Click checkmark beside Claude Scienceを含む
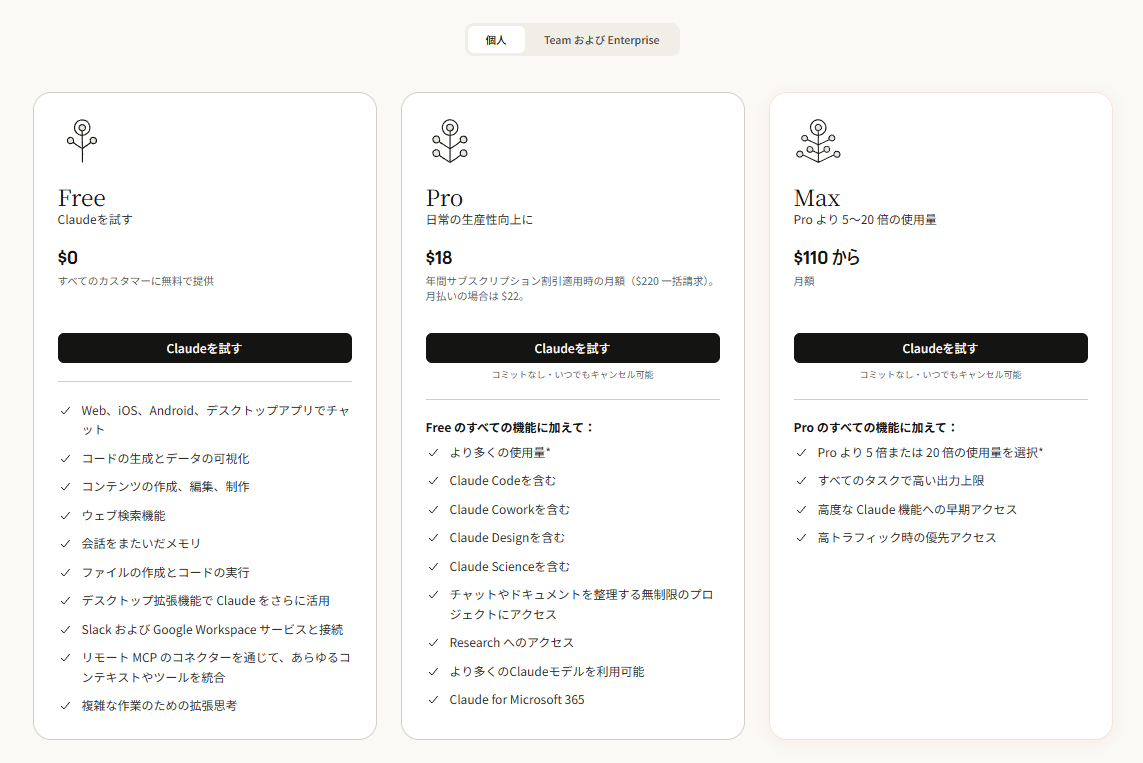Image resolution: width=1143 pixels, height=763 pixels. [x=434, y=567]
